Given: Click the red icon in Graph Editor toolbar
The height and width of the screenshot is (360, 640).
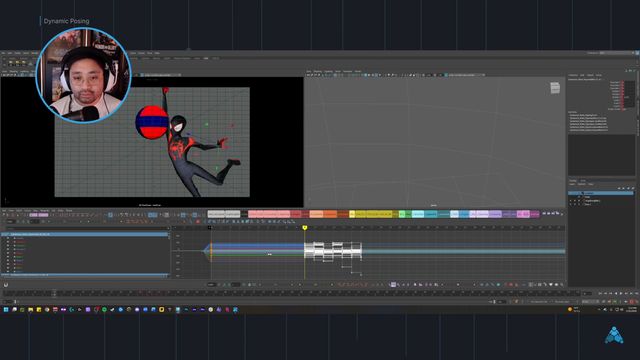Looking at the screenshot, I should click(x=198, y=221).
